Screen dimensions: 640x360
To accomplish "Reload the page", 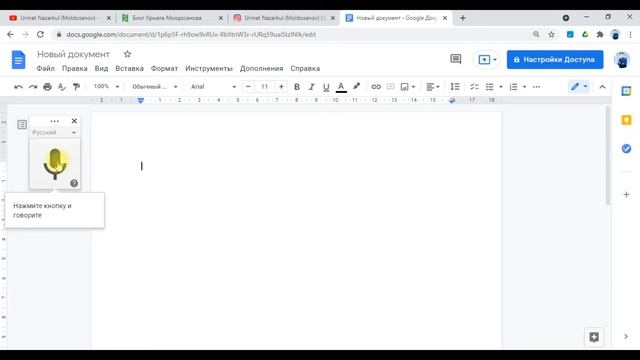I will pos(40,35).
